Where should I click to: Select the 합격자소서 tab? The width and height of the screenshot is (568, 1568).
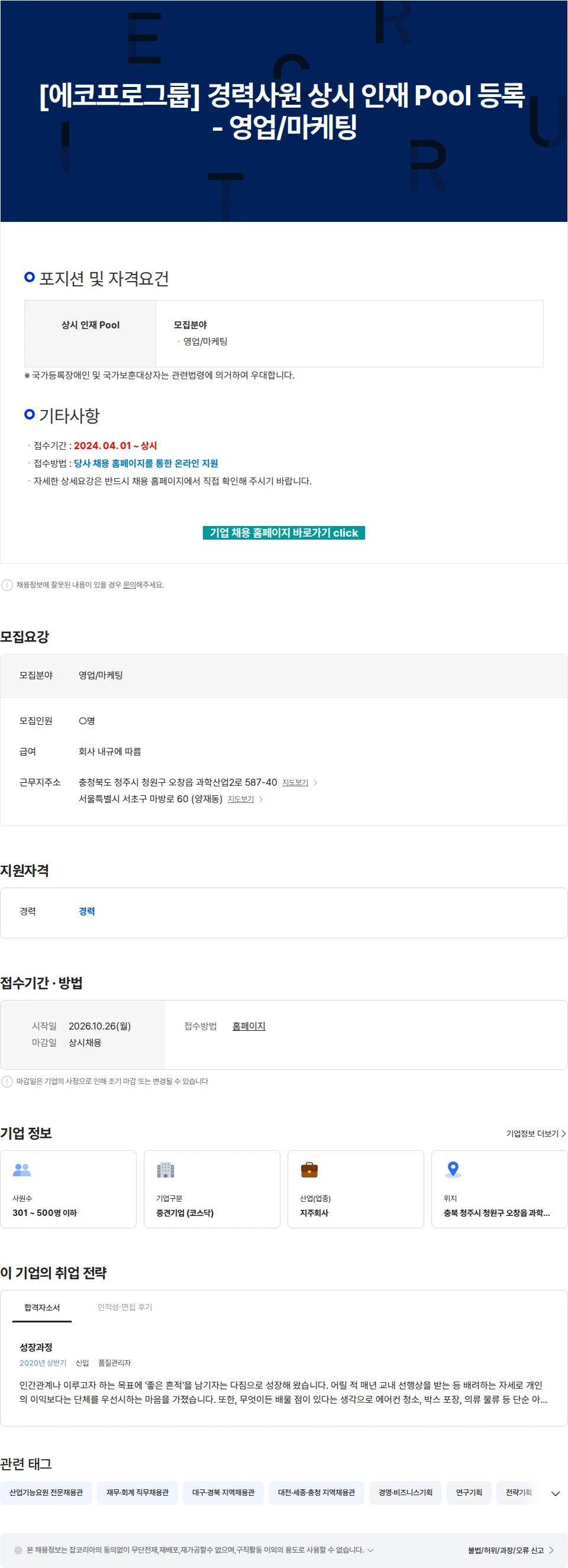[42, 1307]
